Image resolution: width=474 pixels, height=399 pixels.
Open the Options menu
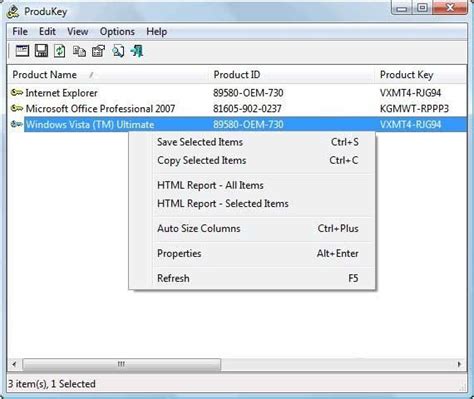pos(117,32)
